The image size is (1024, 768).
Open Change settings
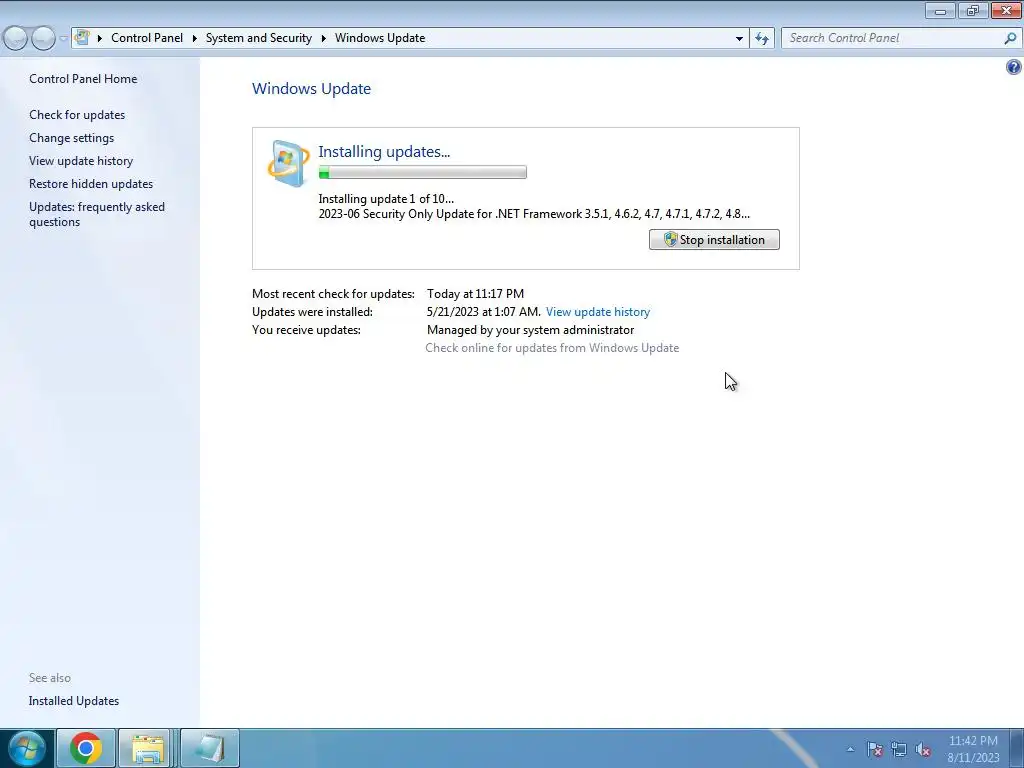tap(71, 138)
